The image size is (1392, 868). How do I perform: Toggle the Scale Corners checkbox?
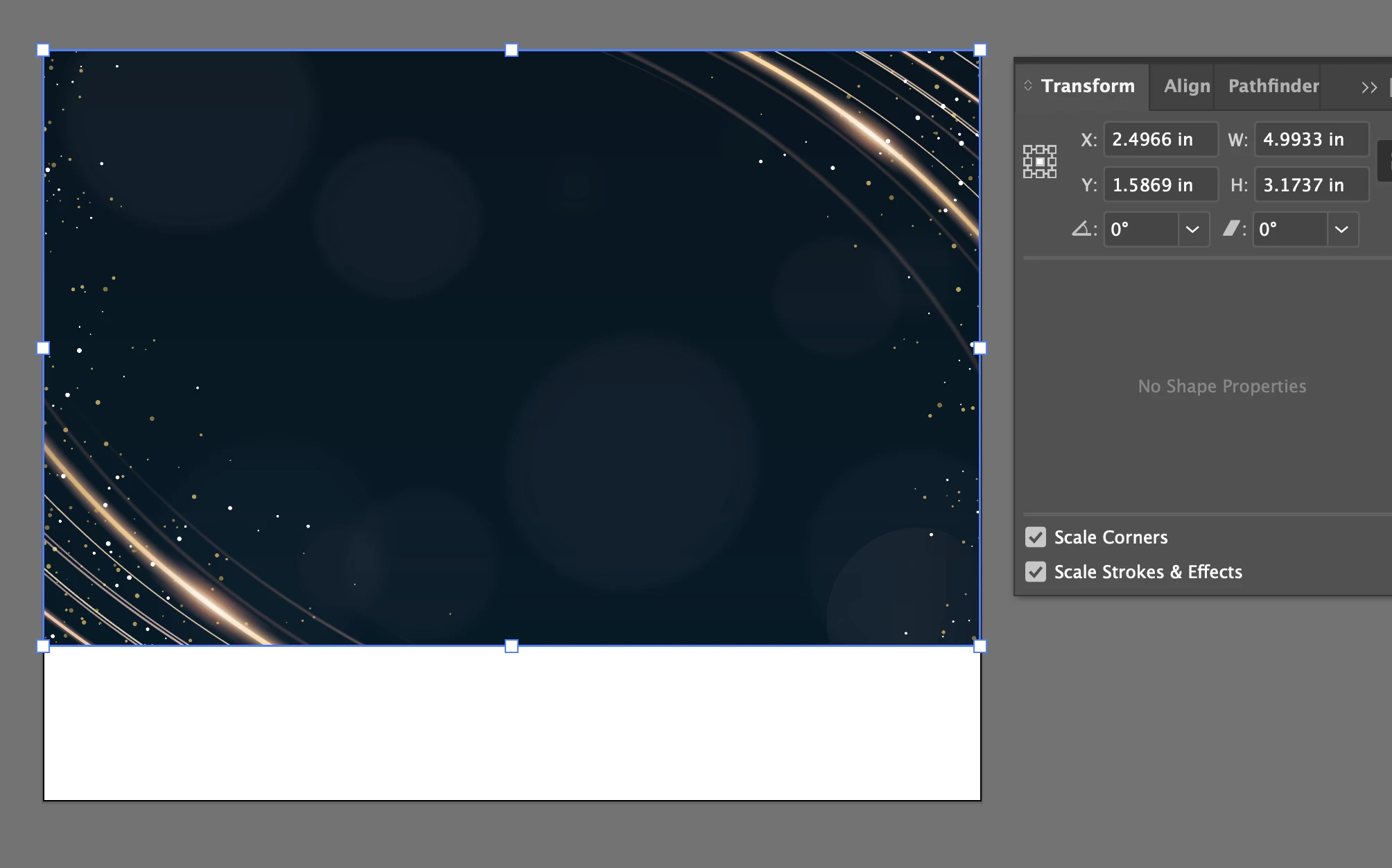1036,537
